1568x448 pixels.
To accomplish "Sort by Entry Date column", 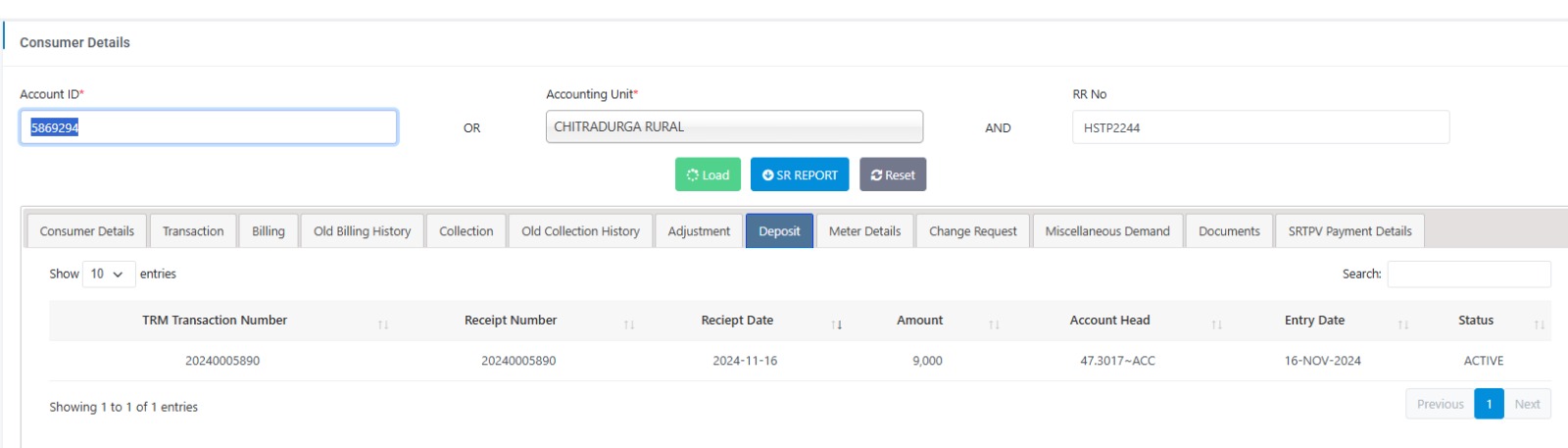I will click(x=1314, y=321).
